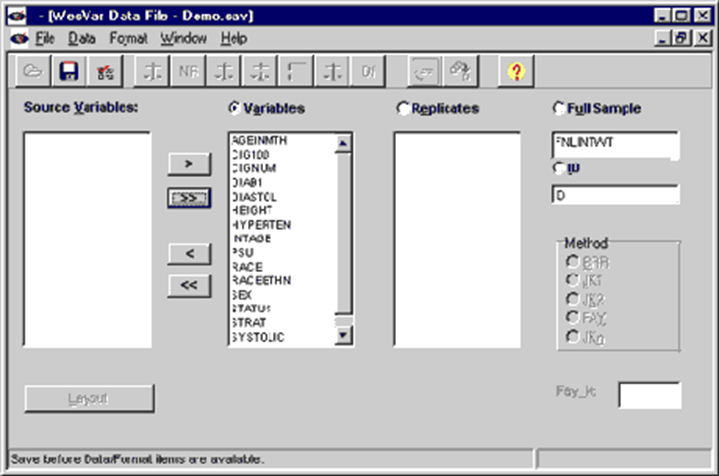Click document eye icon beside File menu
Viewport: 719px width, 476px height.
pyautogui.click(x=19, y=38)
